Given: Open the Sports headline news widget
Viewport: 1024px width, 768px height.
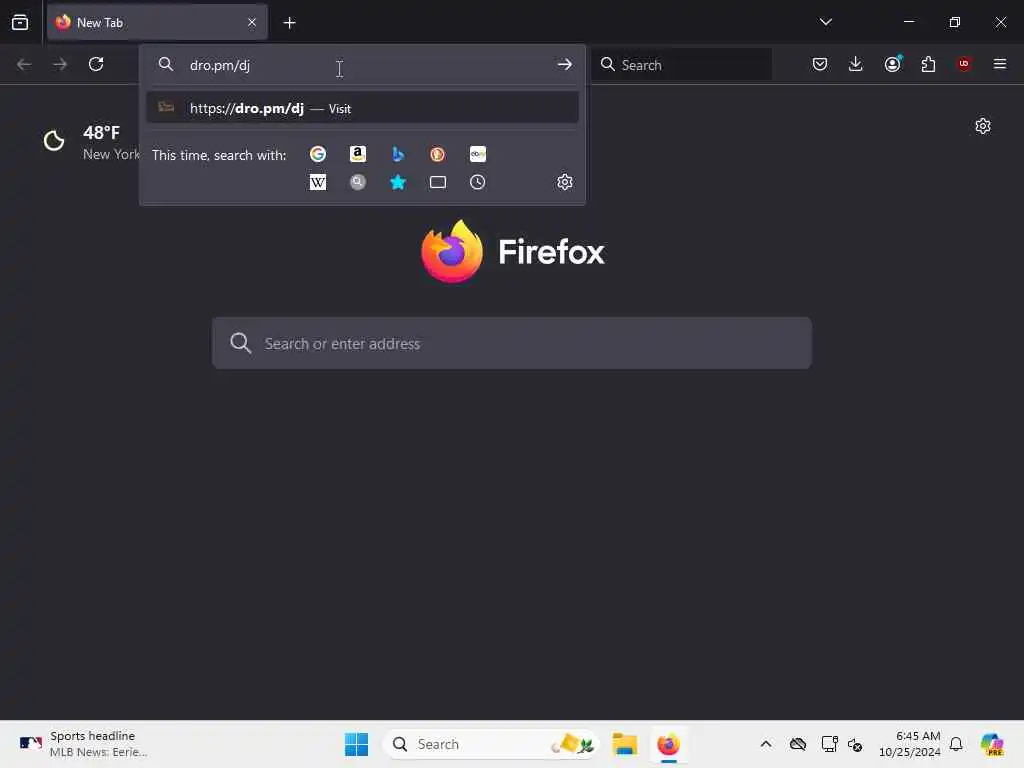Looking at the screenshot, I should tap(84, 744).
